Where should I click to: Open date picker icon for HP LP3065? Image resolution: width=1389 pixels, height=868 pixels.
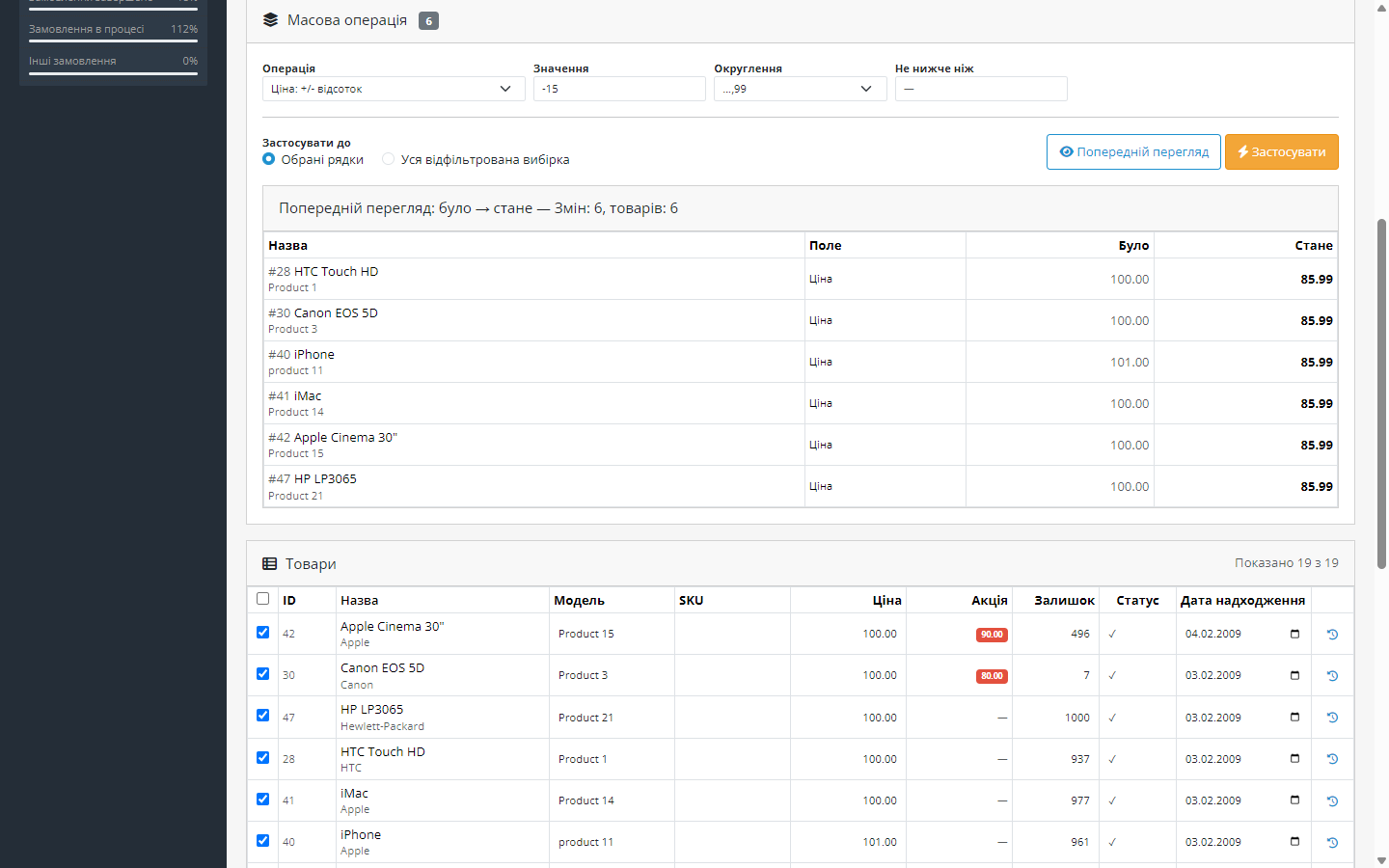pos(1294,718)
